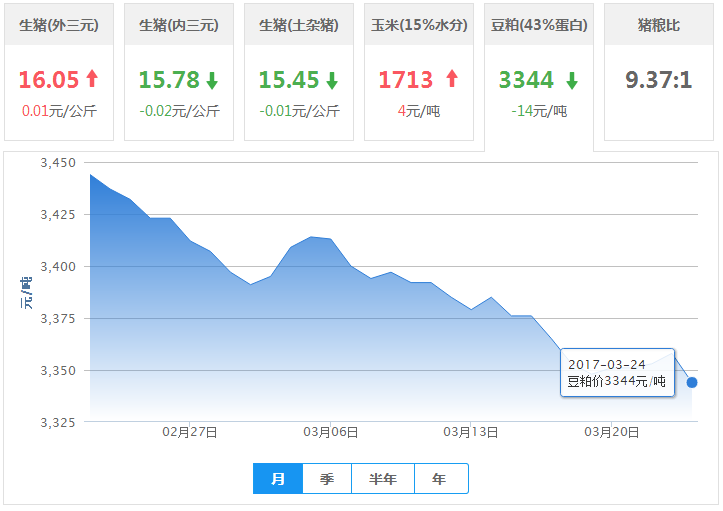Select the 生猪(外三元) price tab

tap(59, 72)
